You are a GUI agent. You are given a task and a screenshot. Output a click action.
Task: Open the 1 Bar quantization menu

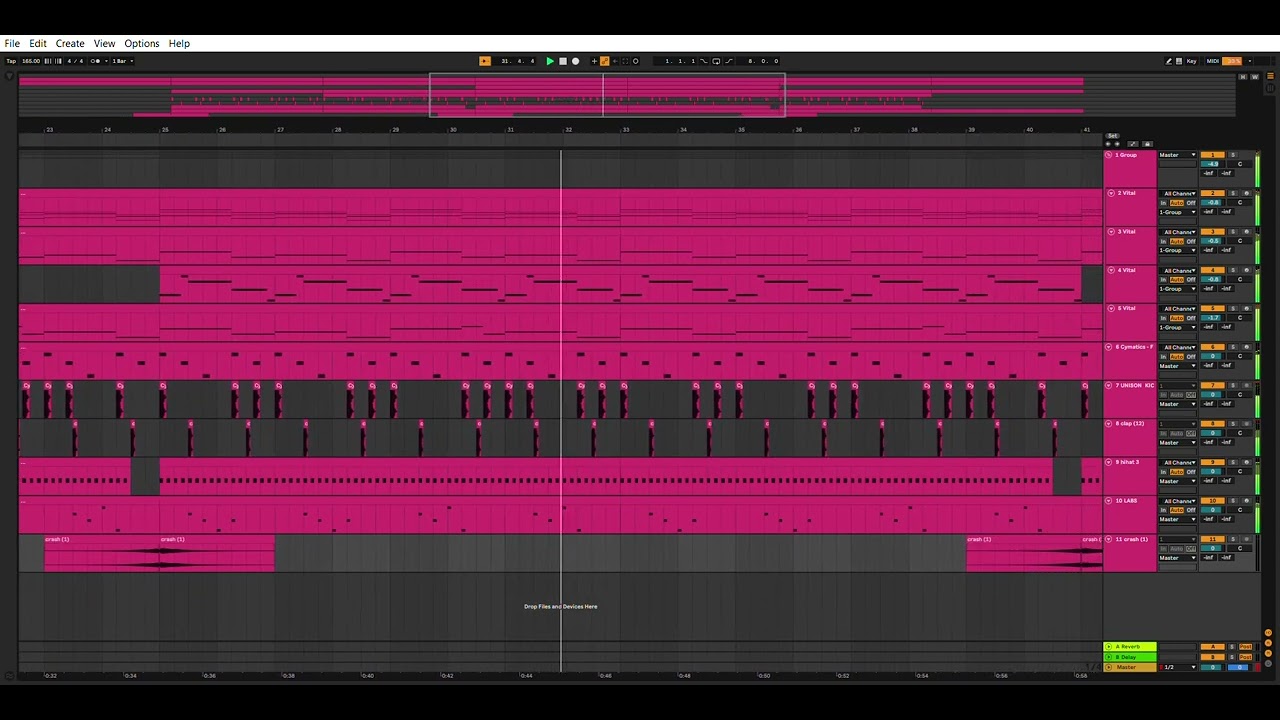121,61
